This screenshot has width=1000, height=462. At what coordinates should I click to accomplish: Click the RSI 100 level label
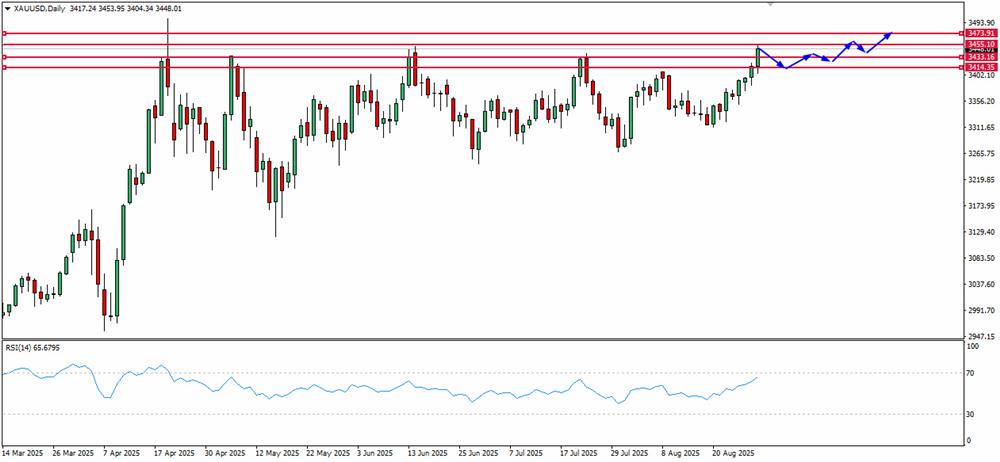point(974,346)
